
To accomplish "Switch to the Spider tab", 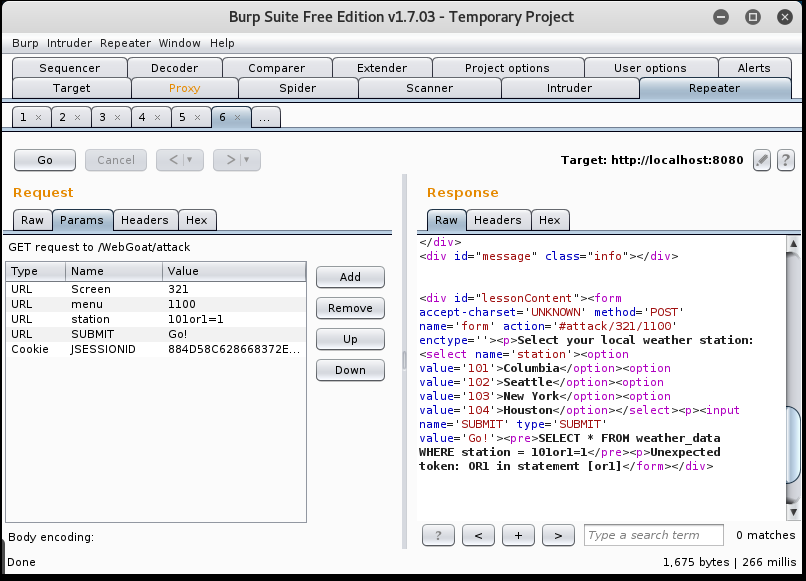I will [298, 88].
